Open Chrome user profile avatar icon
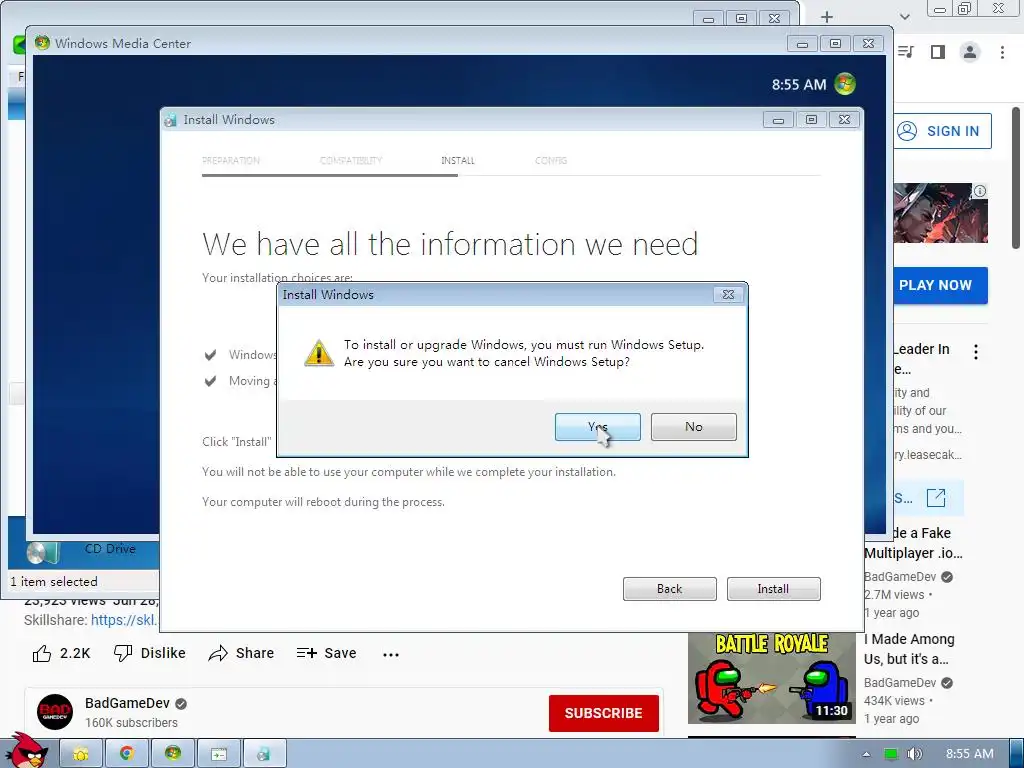 click(970, 52)
